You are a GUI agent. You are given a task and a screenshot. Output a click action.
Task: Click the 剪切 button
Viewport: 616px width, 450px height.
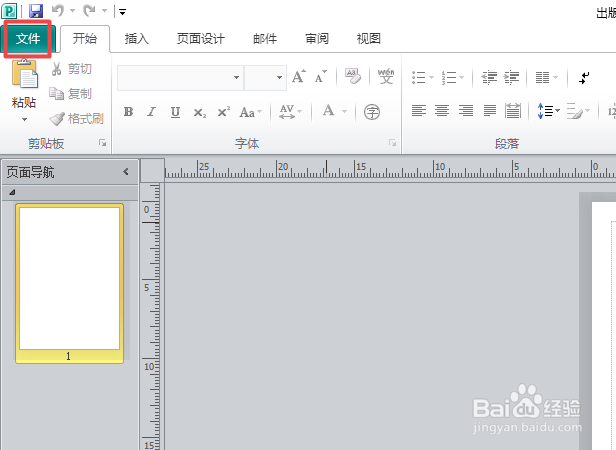[72, 69]
